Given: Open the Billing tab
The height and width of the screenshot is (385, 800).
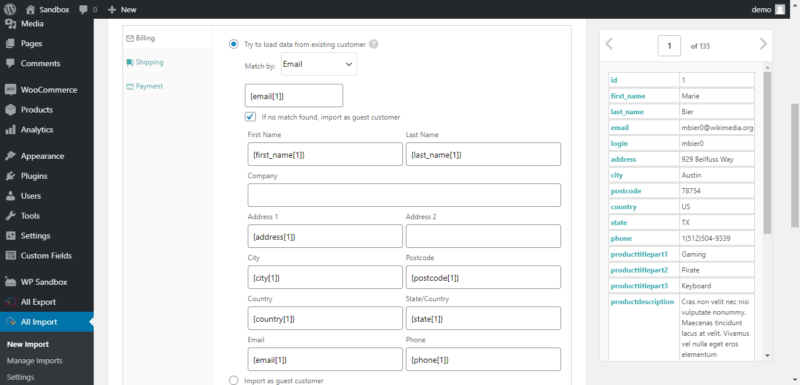Looking at the screenshot, I should coord(167,38).
